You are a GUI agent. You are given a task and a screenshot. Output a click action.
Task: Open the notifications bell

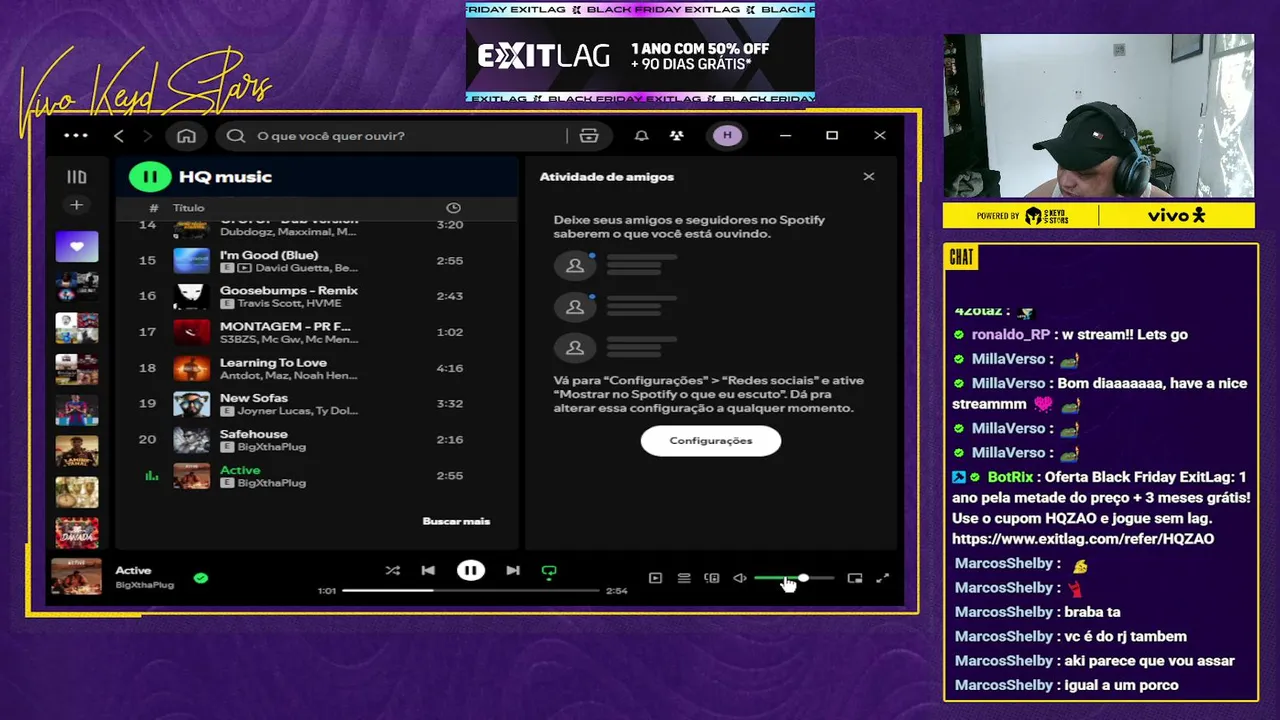click(x=642, y=136)
